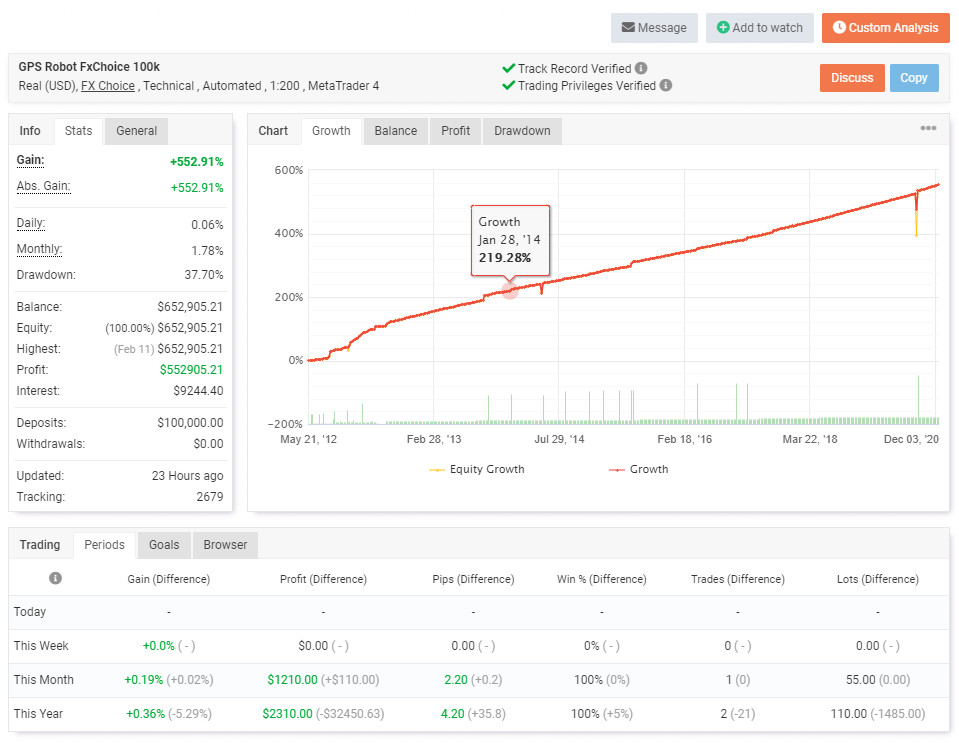Open the Info tab in stats panel

pos(30,131)
